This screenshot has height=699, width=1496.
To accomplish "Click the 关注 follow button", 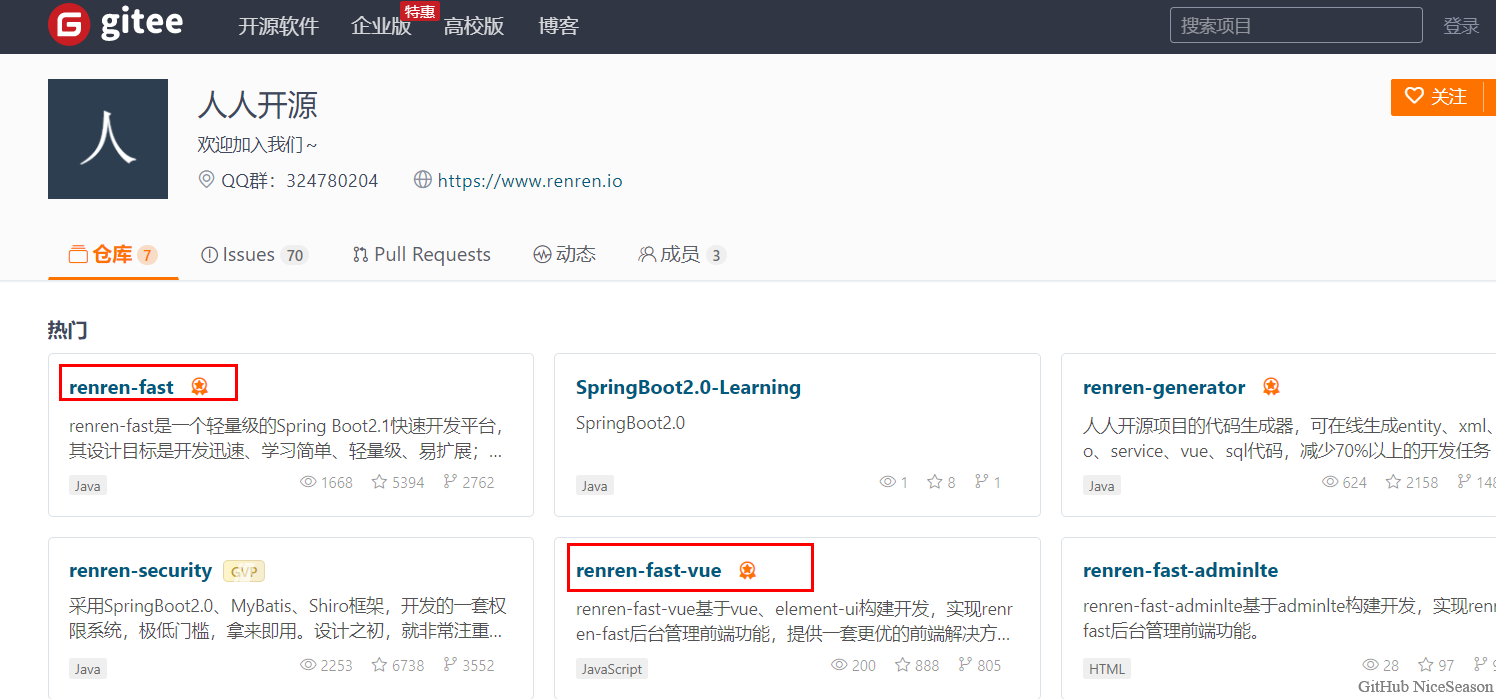I will pos(1436,97).
